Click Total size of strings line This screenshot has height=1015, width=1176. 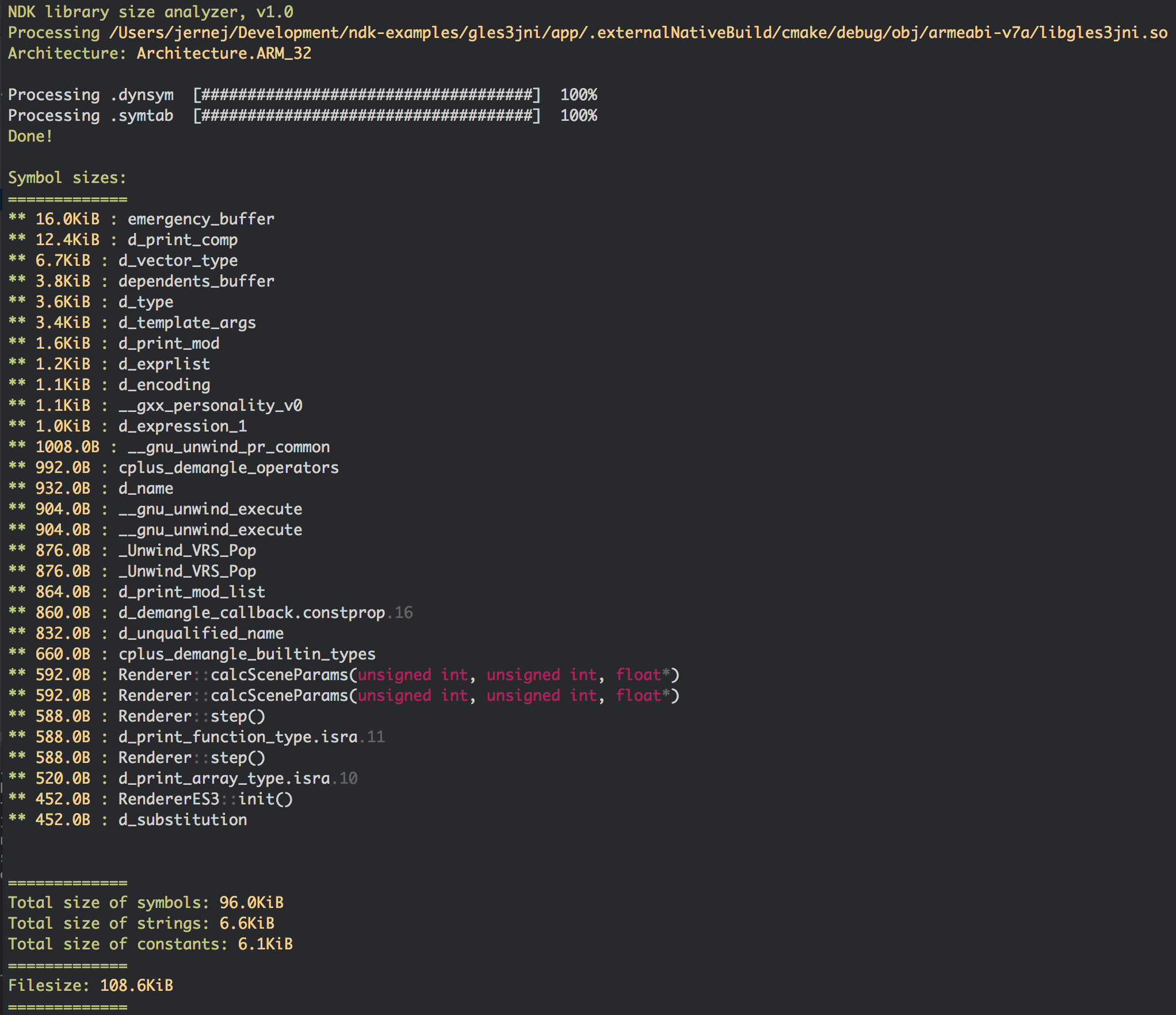point(141,924)
